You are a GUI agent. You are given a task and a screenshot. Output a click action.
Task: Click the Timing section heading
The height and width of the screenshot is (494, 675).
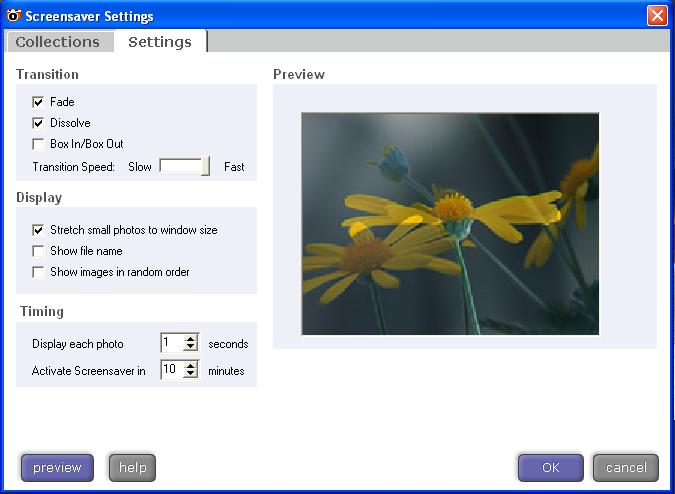coord(42,311)
